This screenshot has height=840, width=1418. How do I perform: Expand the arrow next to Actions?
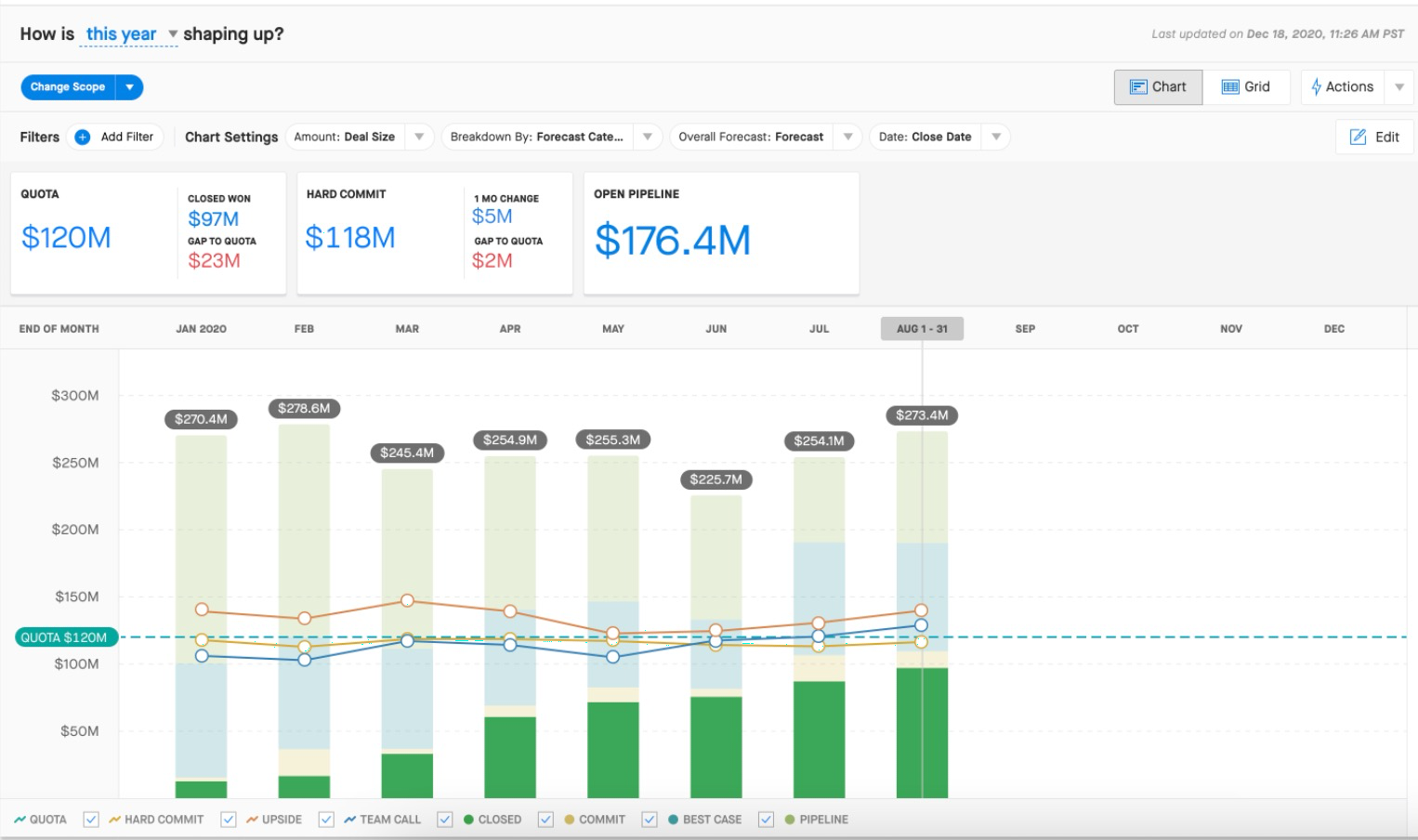(1399, 87)
